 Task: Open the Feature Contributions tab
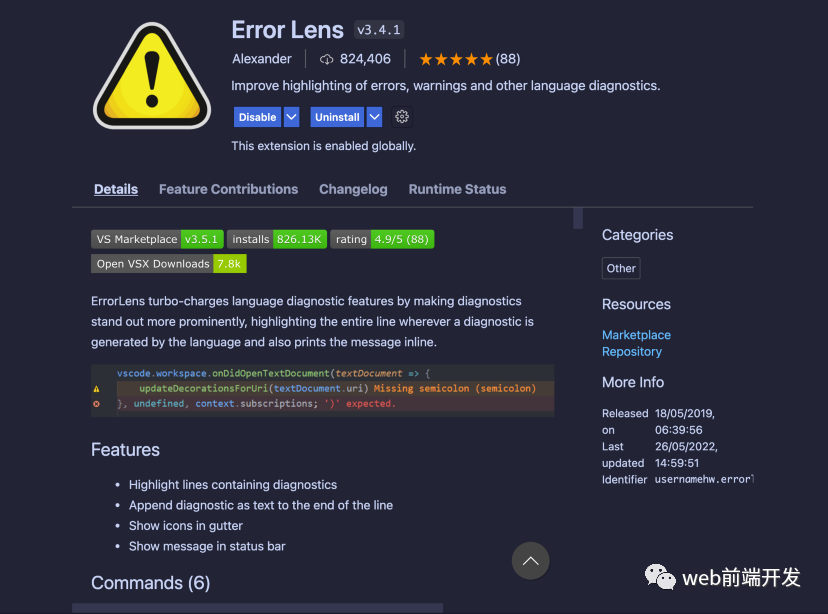tap(229, 189)
